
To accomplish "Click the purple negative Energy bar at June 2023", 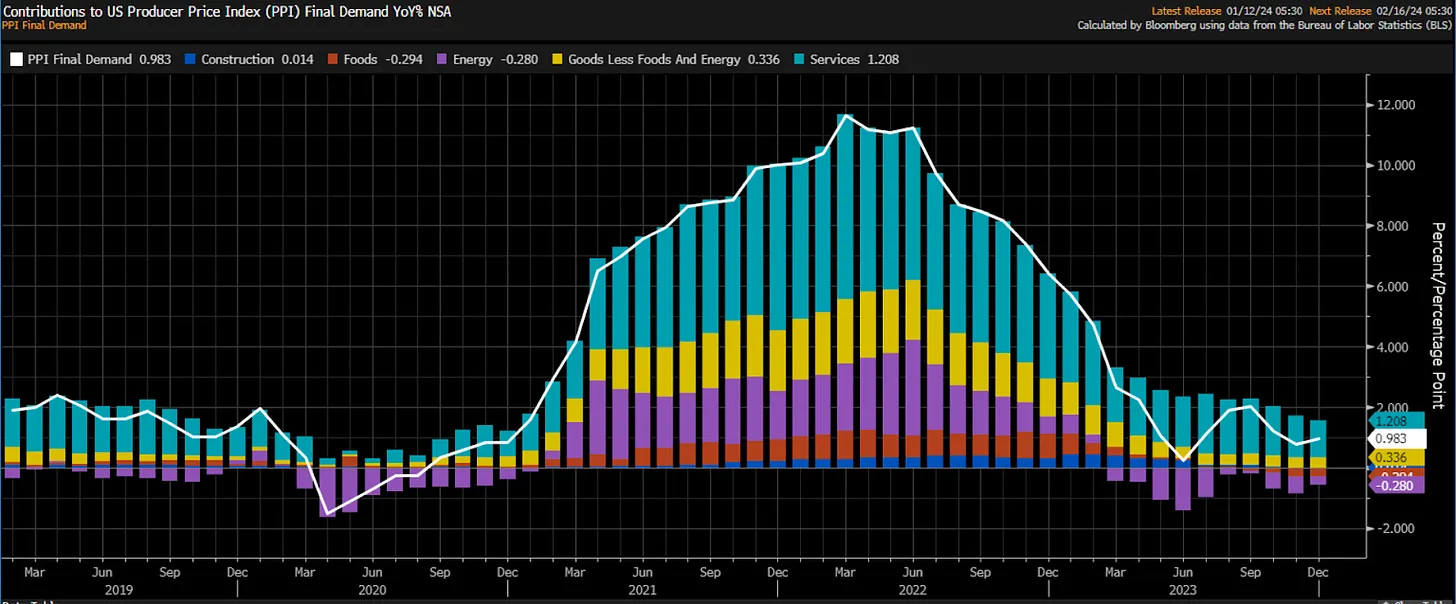I will pos(1183,489).
